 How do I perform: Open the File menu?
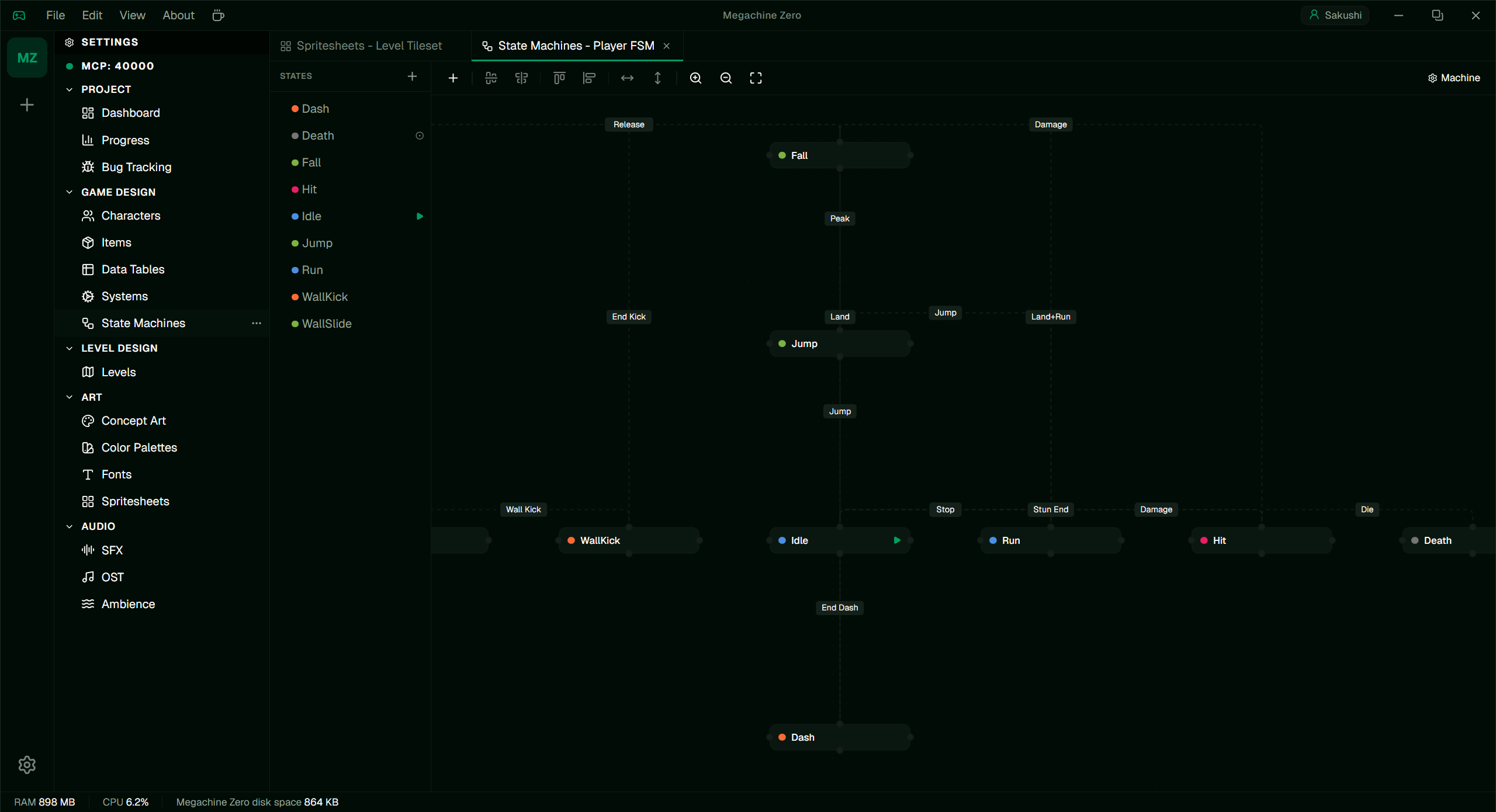[56, 15]
